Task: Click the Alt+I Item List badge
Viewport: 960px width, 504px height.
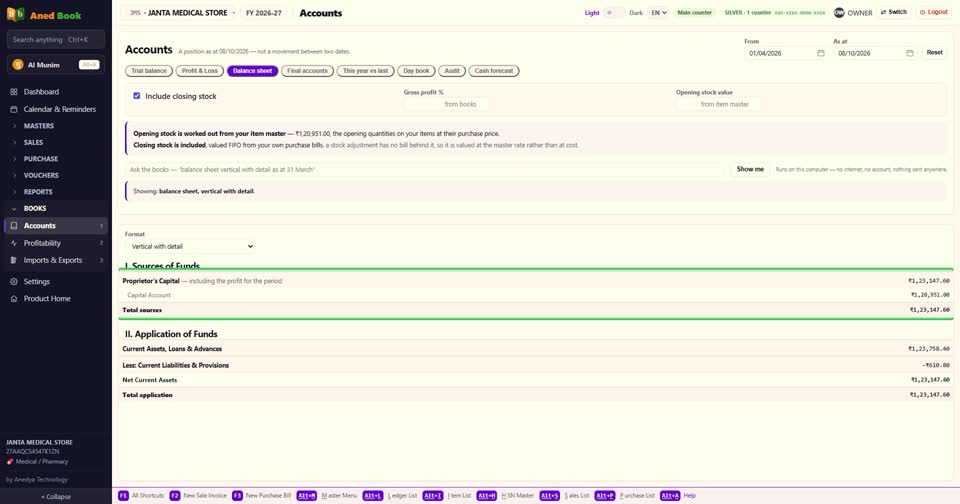Action: (433, 495)
